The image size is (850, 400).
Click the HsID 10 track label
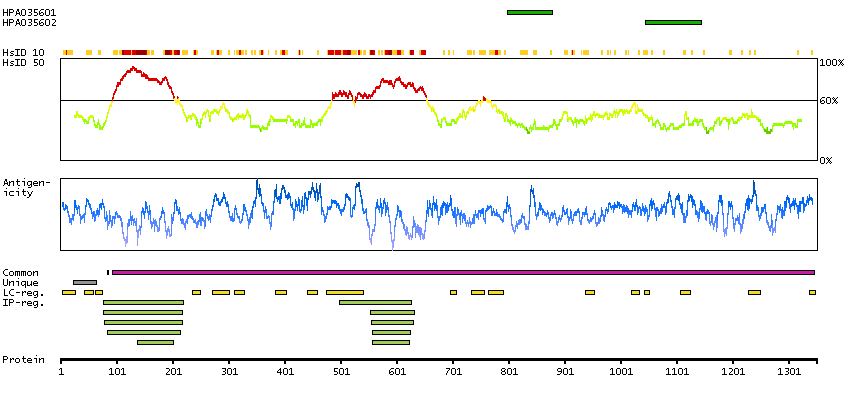[23, 52]
